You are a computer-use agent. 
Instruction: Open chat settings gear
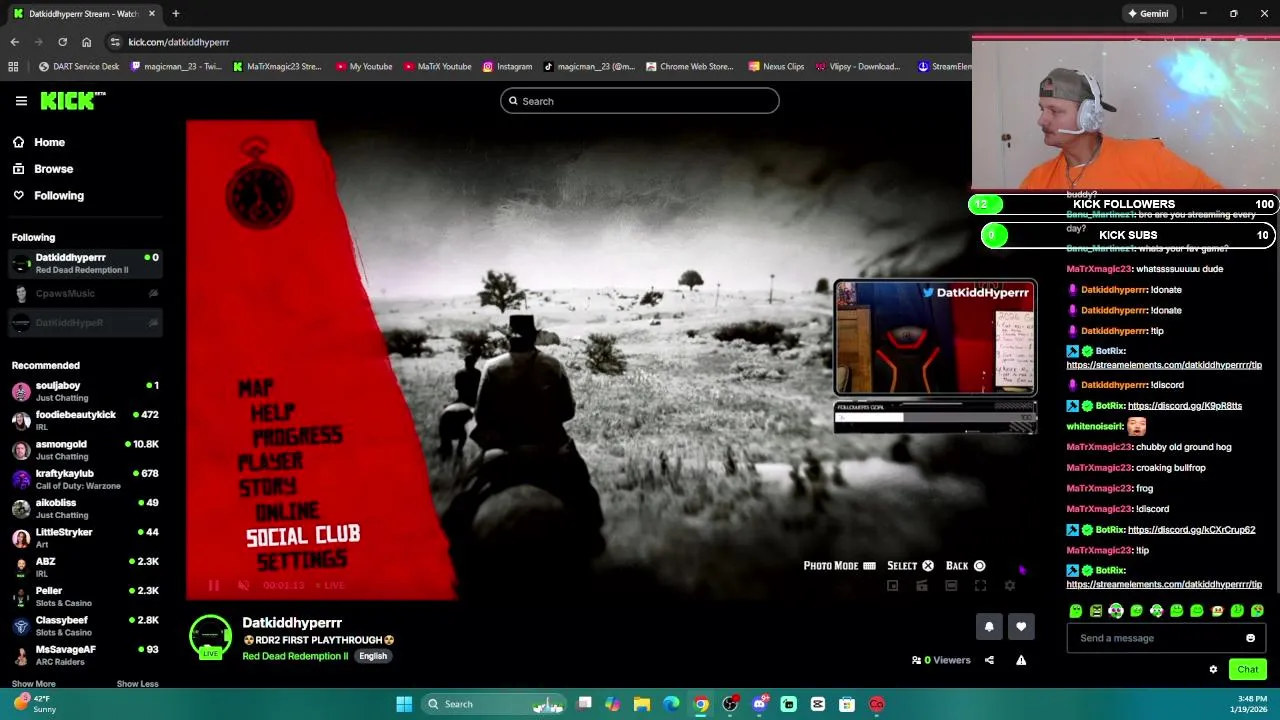[x=1213, y=670]
